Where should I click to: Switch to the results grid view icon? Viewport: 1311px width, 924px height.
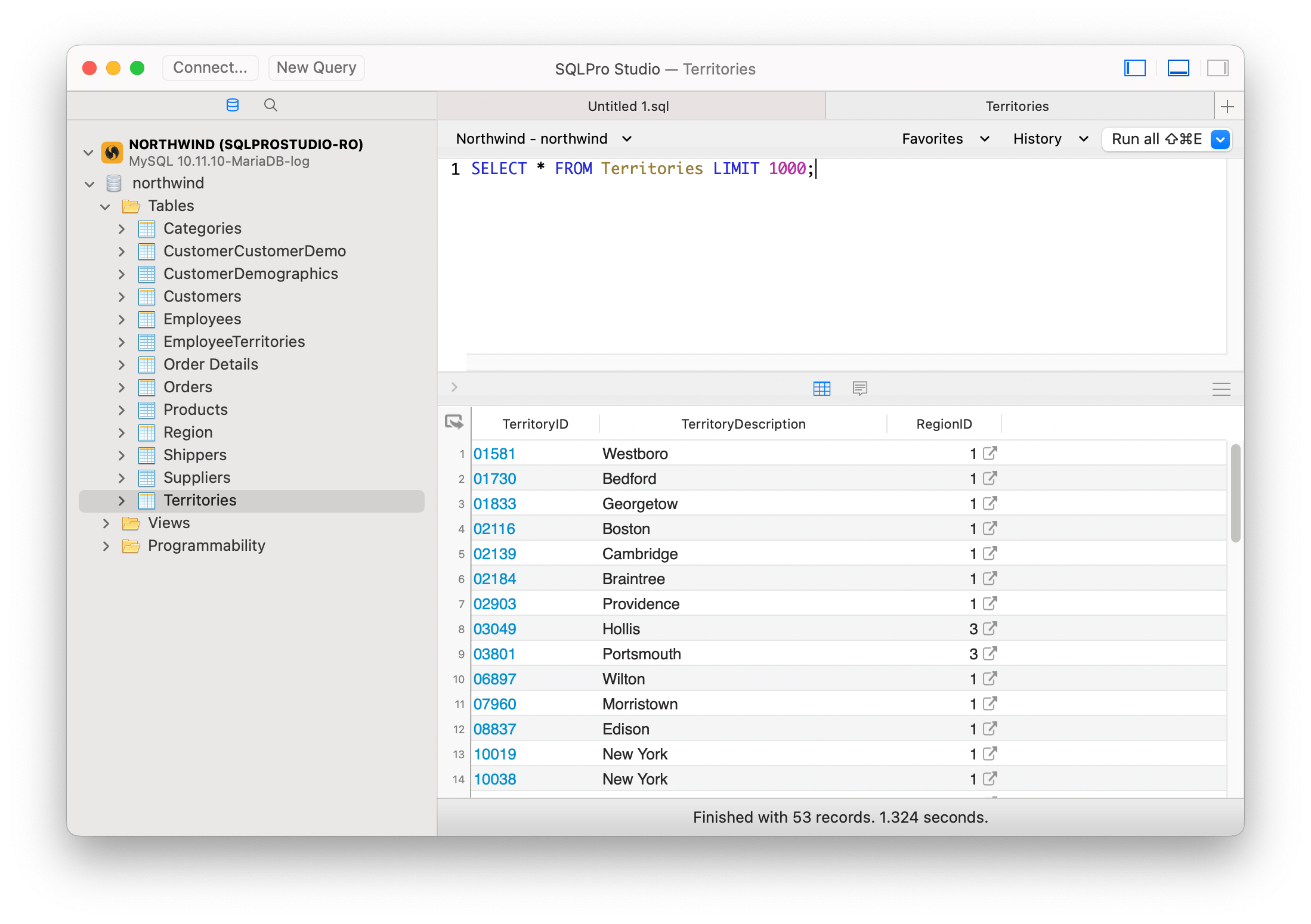(x=821, y=389)
